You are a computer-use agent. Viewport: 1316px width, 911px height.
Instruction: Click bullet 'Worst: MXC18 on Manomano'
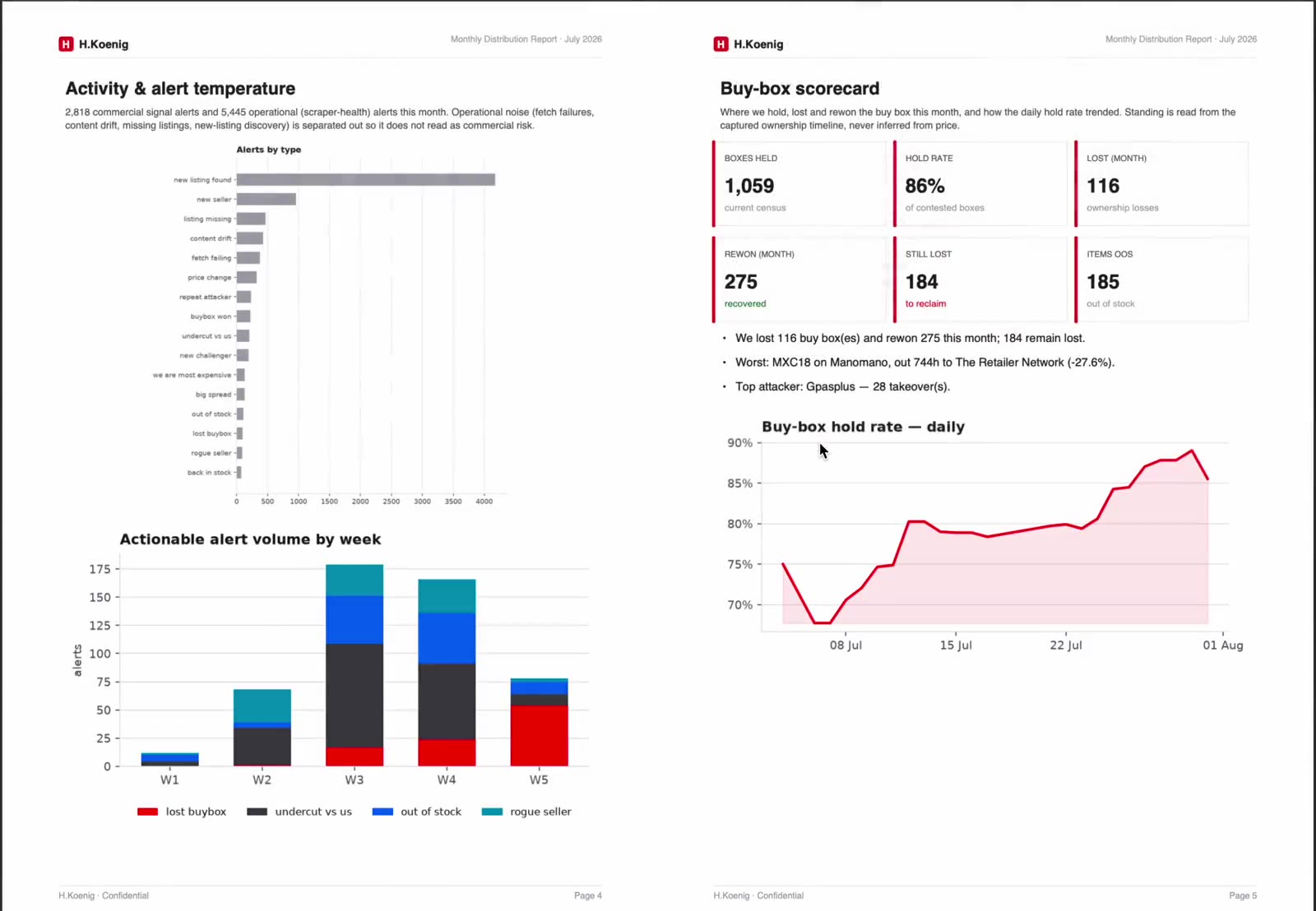click(x=924, y=363)
